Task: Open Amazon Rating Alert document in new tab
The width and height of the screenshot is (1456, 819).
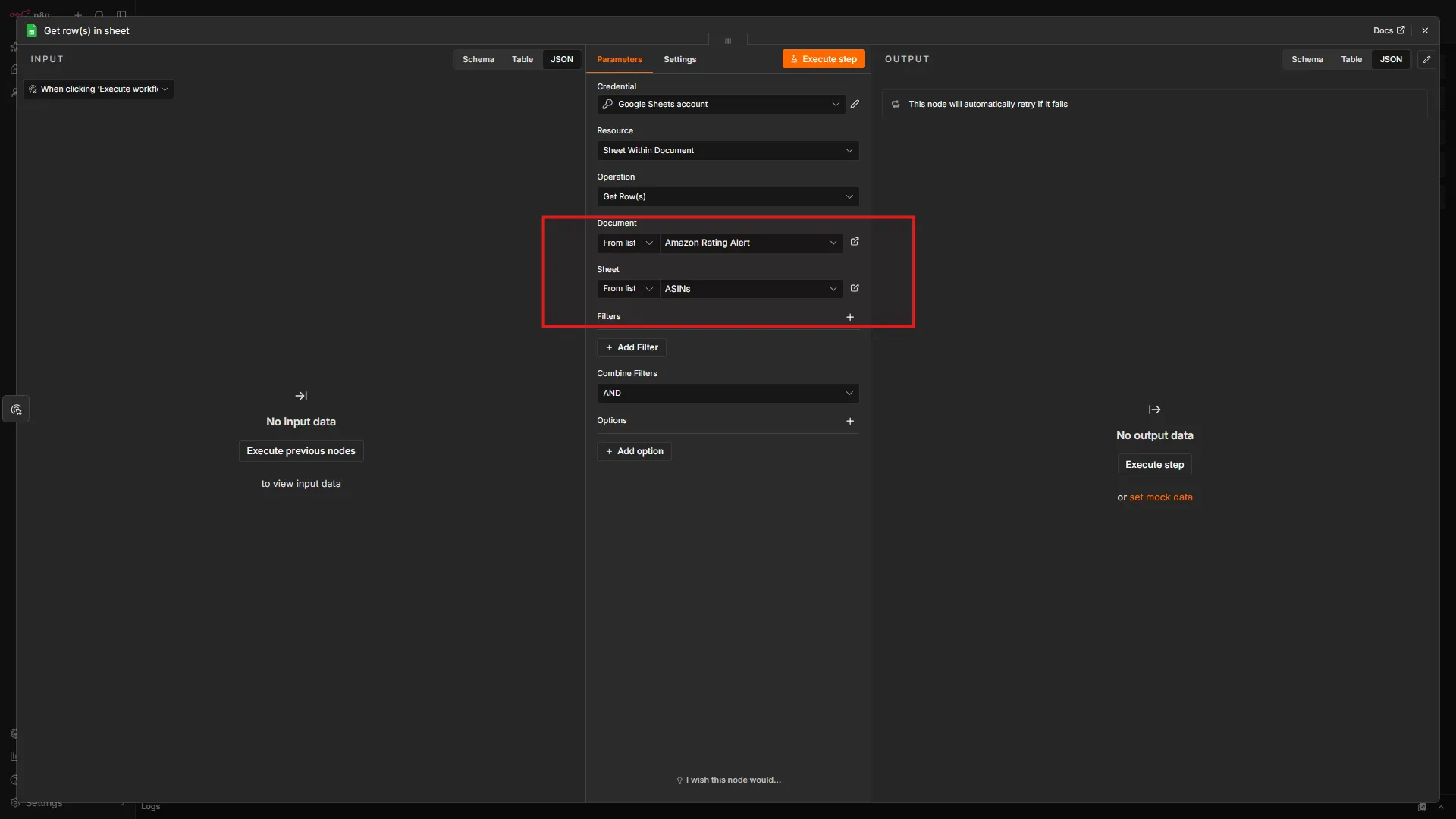Action: [855, 242]
